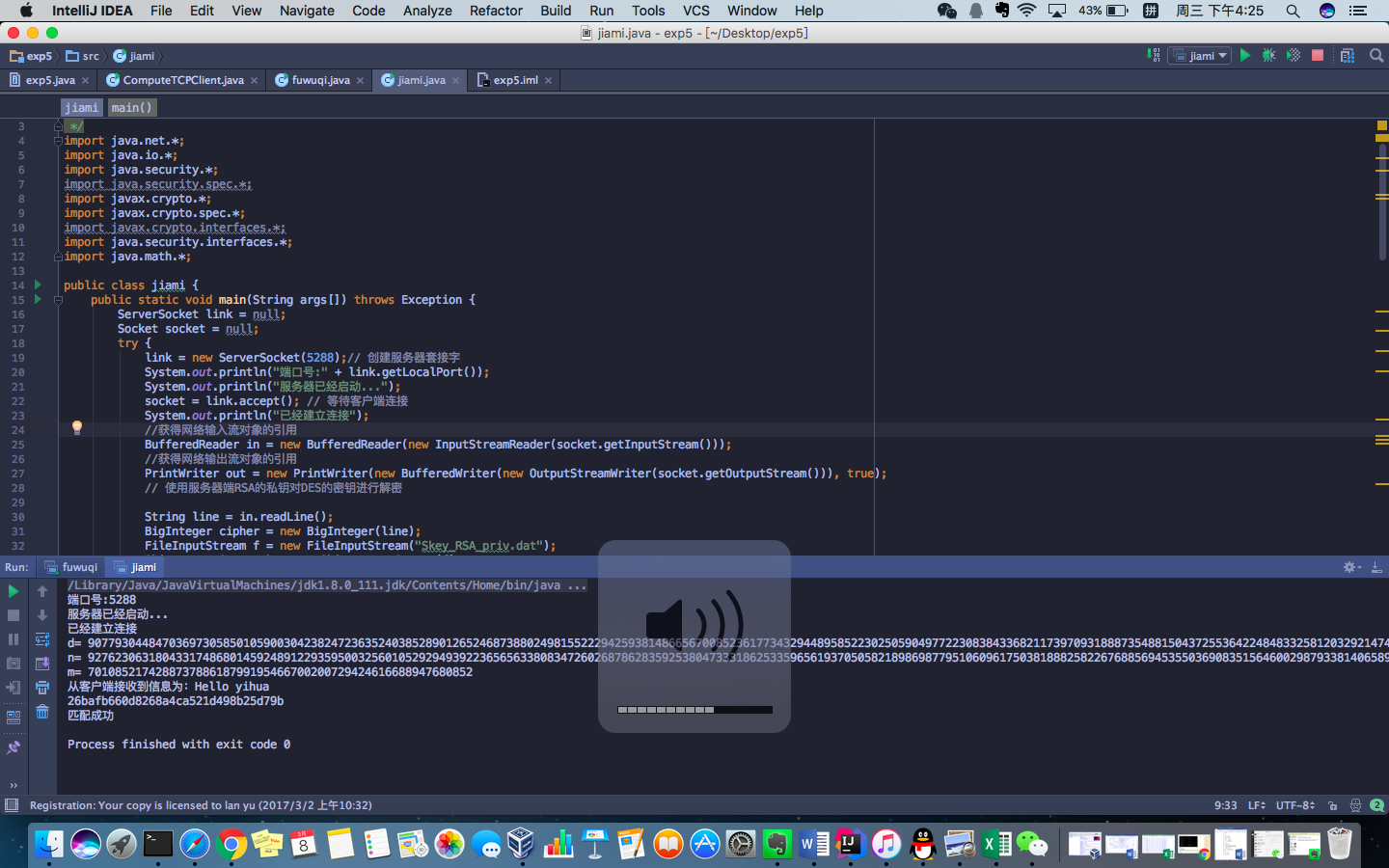Show the intention actions light bulb

(x=77, y=428)
